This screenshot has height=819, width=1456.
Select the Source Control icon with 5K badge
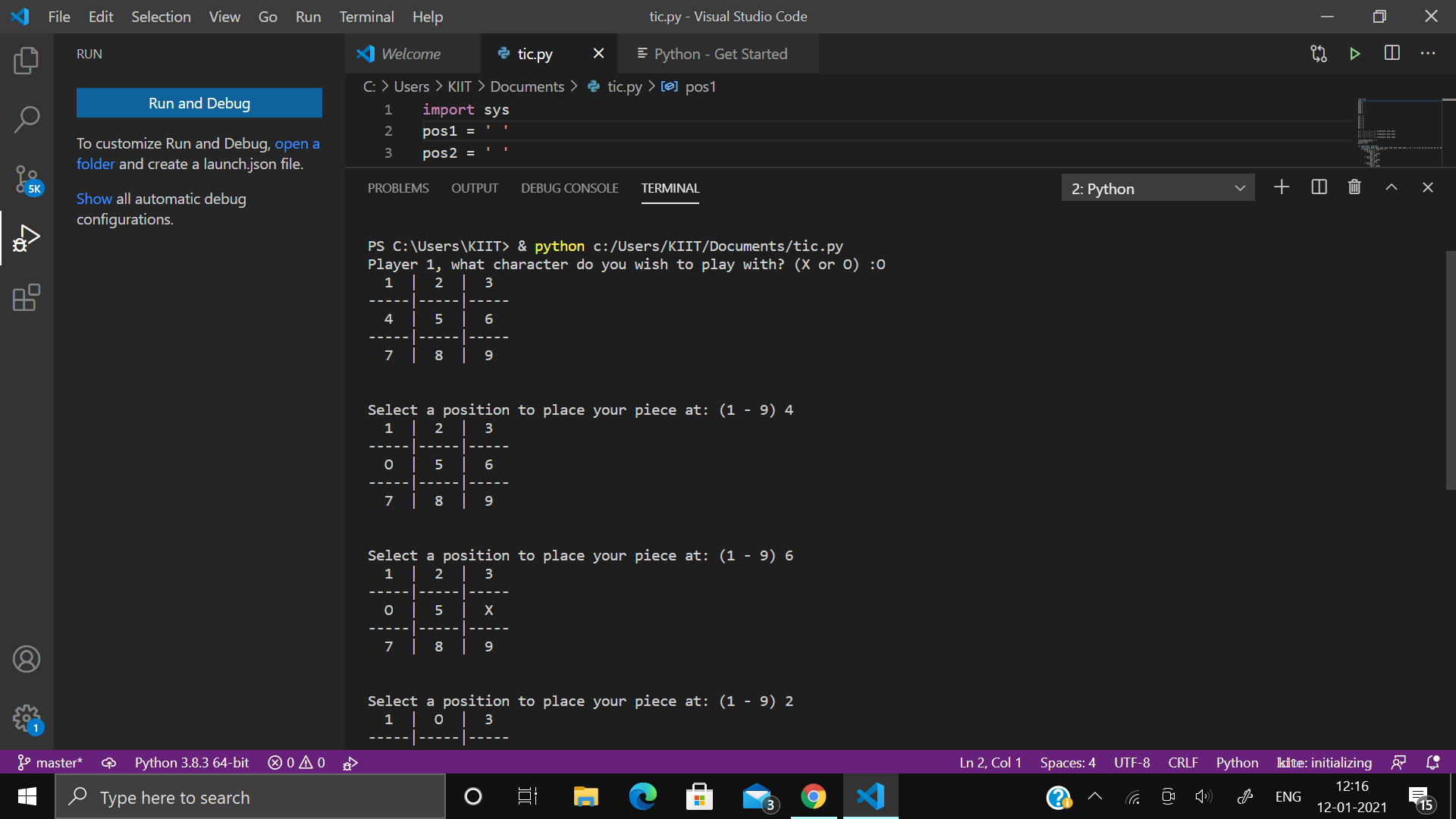pos(27,180)
